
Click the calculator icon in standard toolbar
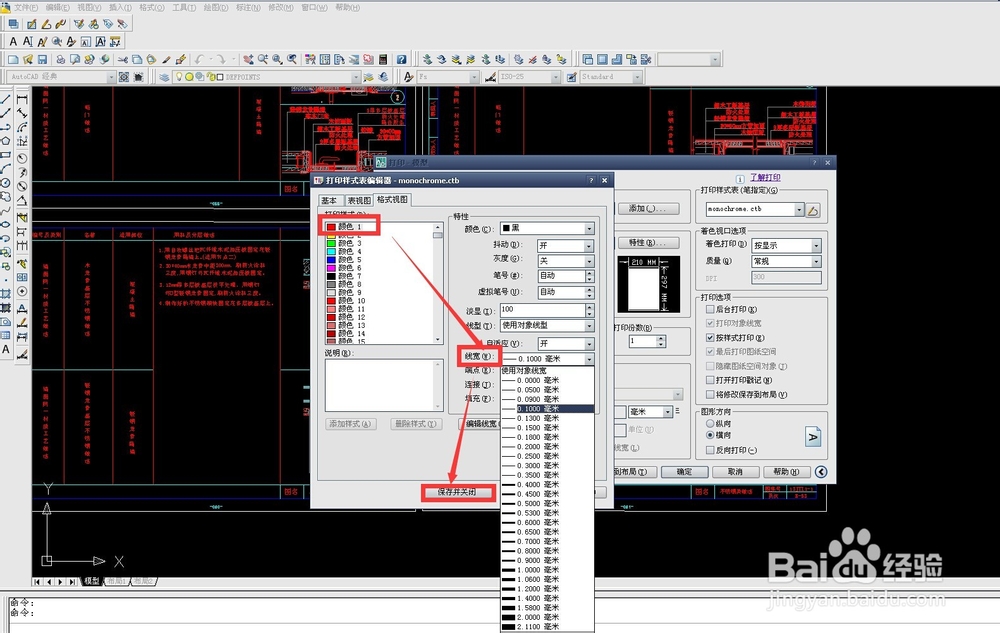[383, 59]
